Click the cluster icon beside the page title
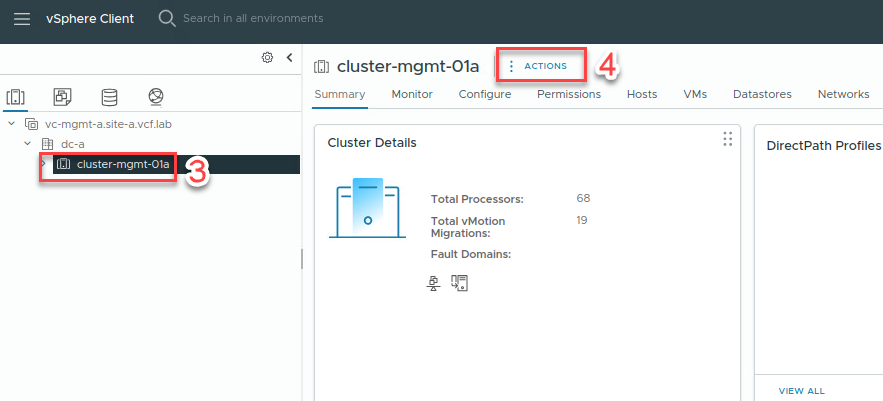883x401 pixels. [x=321, y=66]
